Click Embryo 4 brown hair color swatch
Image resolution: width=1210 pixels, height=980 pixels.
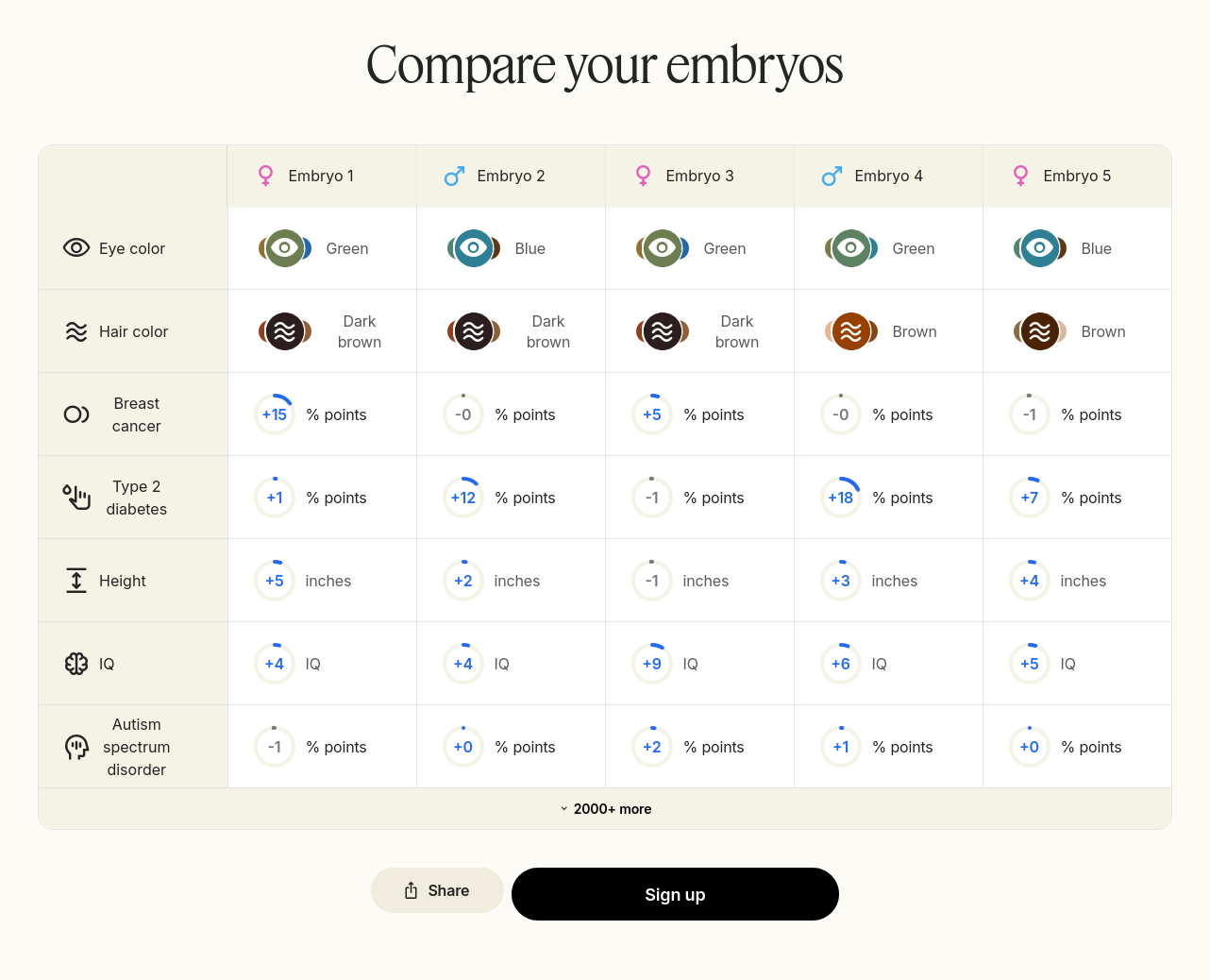tap(850, 331)
